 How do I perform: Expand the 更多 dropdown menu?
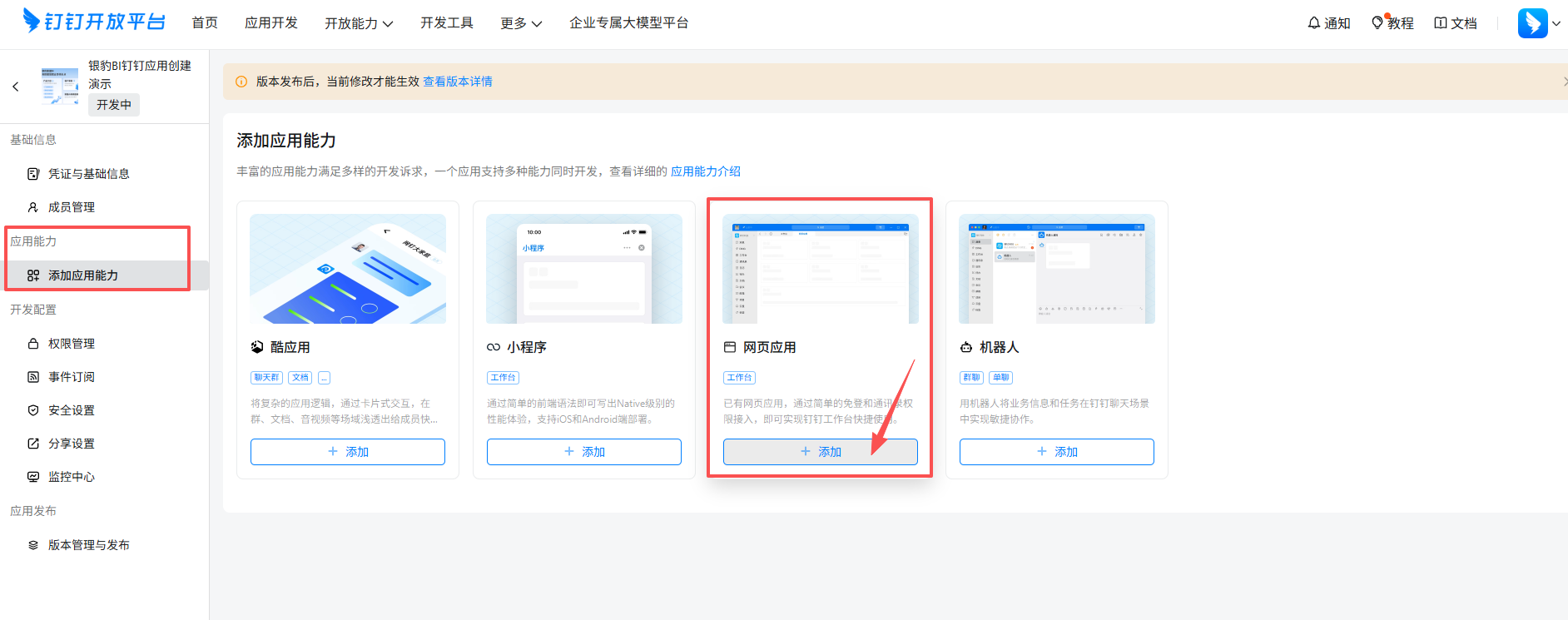(521, 23)
